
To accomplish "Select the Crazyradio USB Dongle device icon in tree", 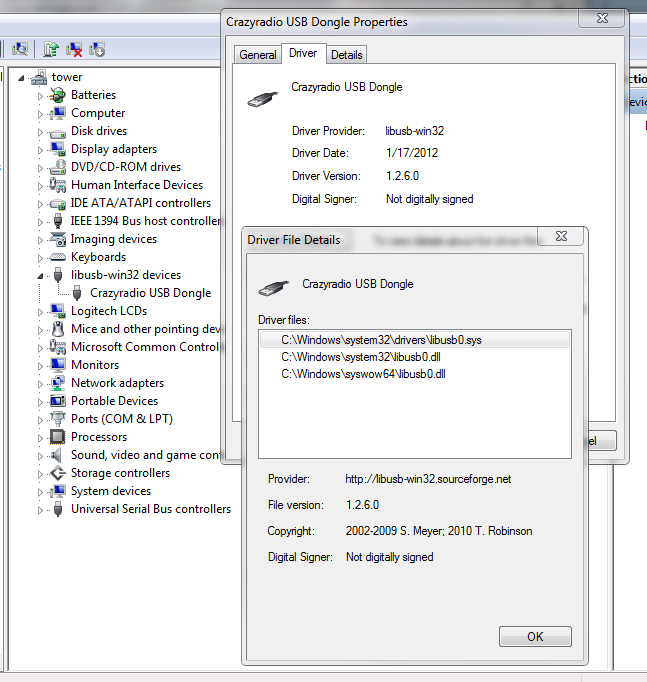I will coord(77,293).
